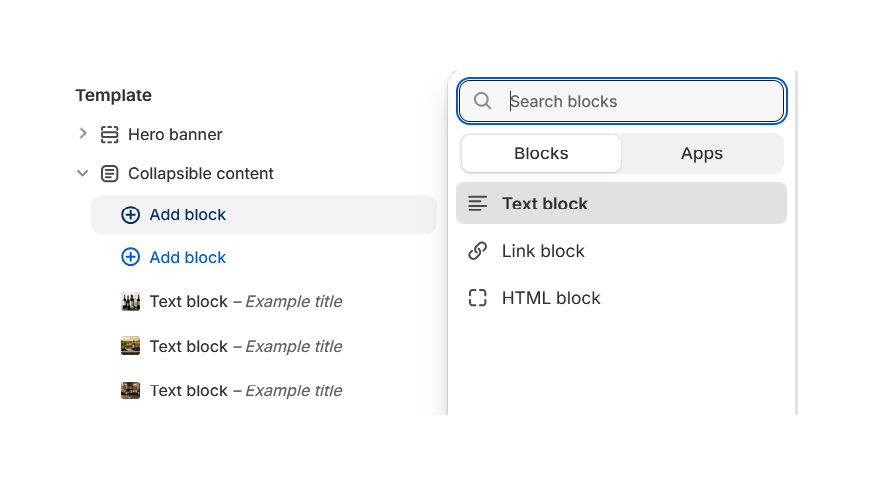Image resolution: width=877 pixels, height=492 pixels.
Task: Open the Text block with brown shop thumbnail
Action: pos(232,391)
